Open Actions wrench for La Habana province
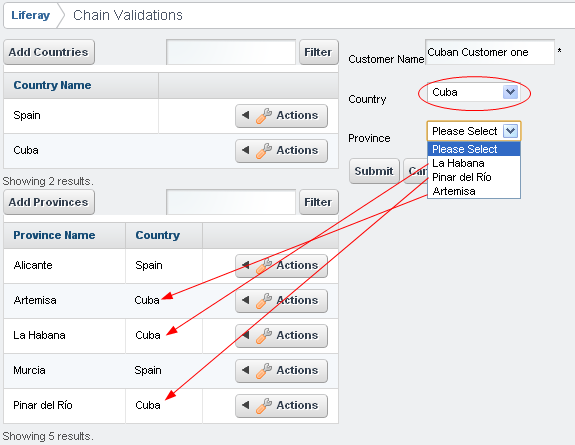 point(281,335)
